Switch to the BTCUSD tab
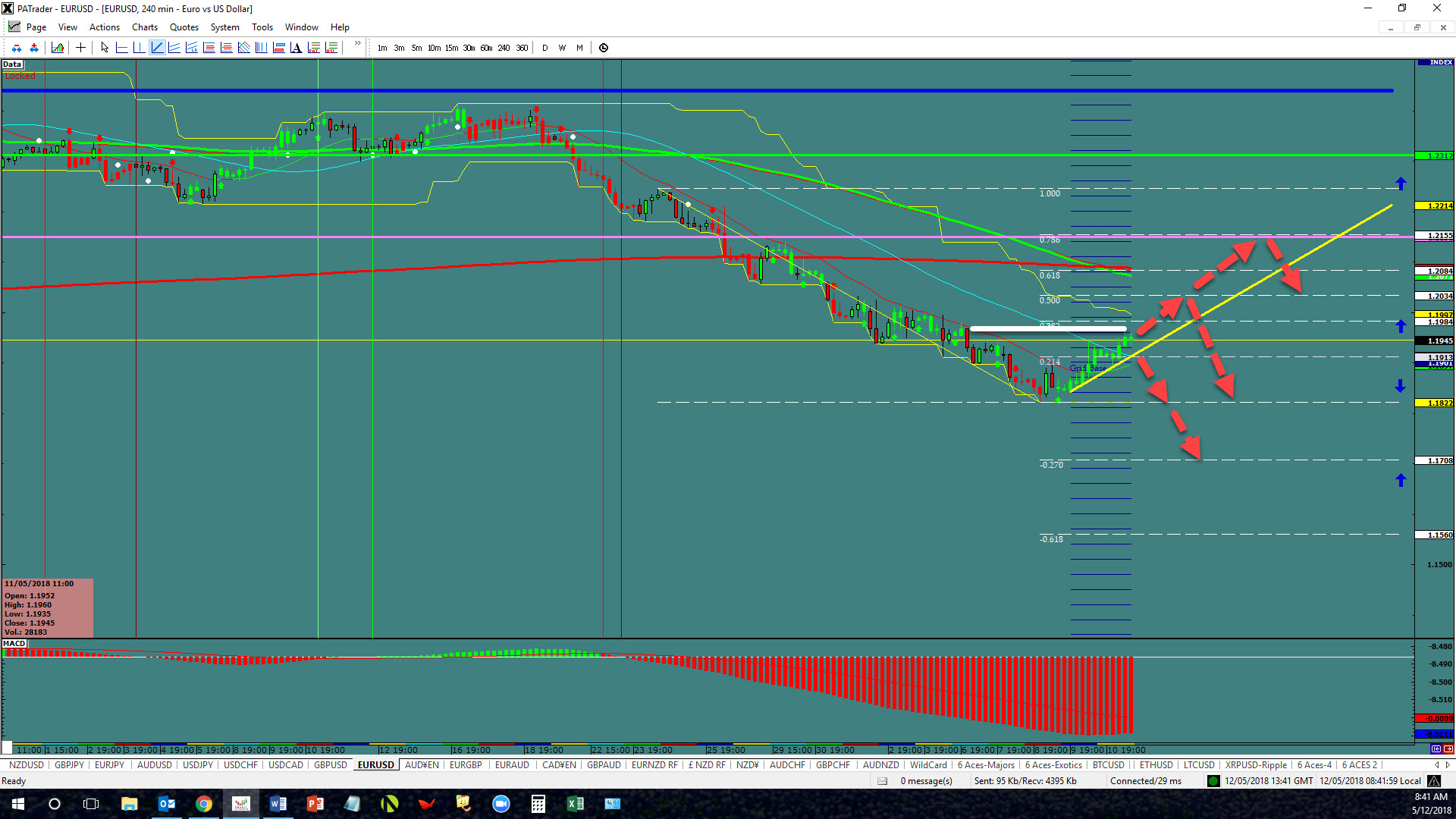The height and width of the screenshot is (819, 1456). tap(1108, 765)
